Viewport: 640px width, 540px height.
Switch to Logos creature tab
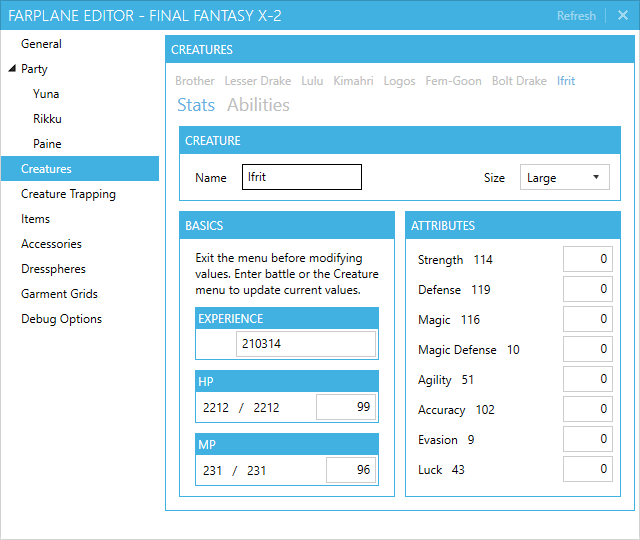(399, 81)
